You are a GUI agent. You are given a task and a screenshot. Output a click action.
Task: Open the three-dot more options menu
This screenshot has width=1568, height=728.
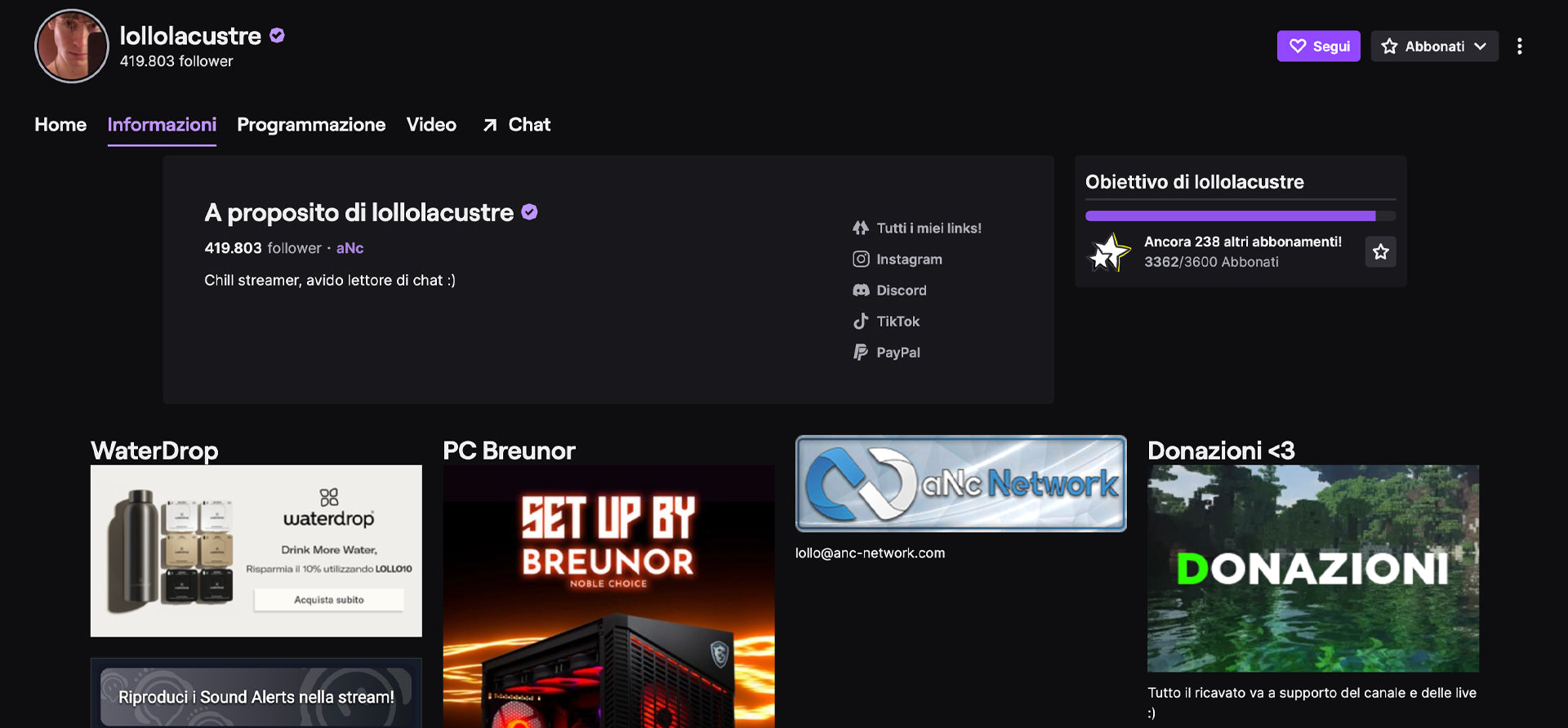(1519, 47)
